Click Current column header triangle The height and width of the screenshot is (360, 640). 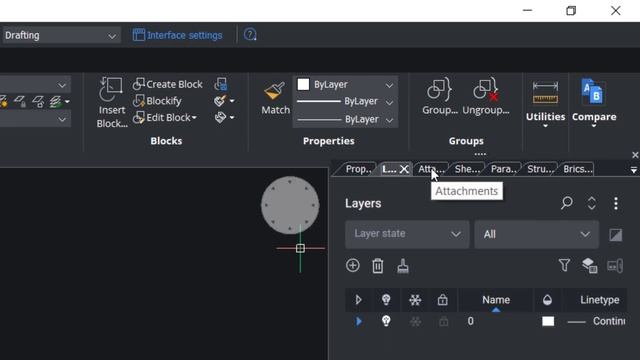click(358, 300)
